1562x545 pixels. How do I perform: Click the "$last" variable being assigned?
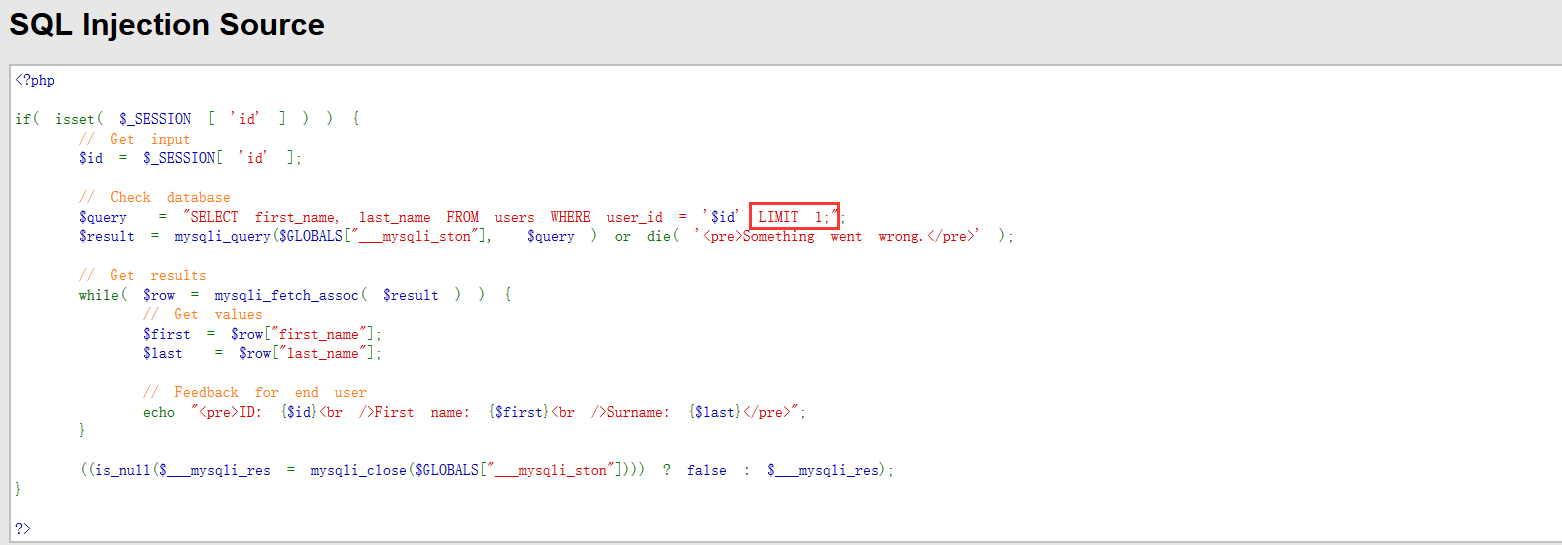[163, 353]
